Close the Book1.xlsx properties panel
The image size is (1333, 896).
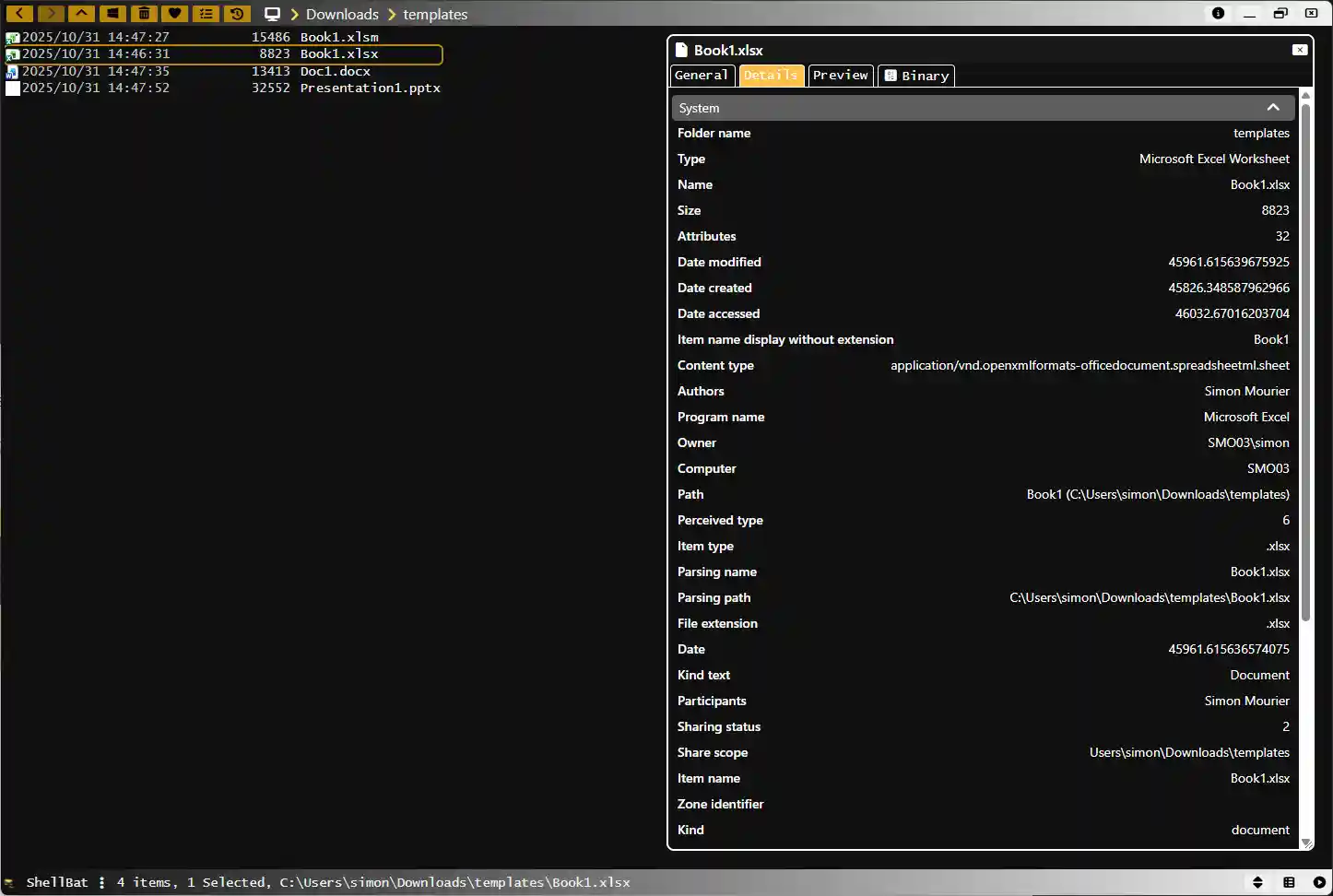[x=1300, y=50]
